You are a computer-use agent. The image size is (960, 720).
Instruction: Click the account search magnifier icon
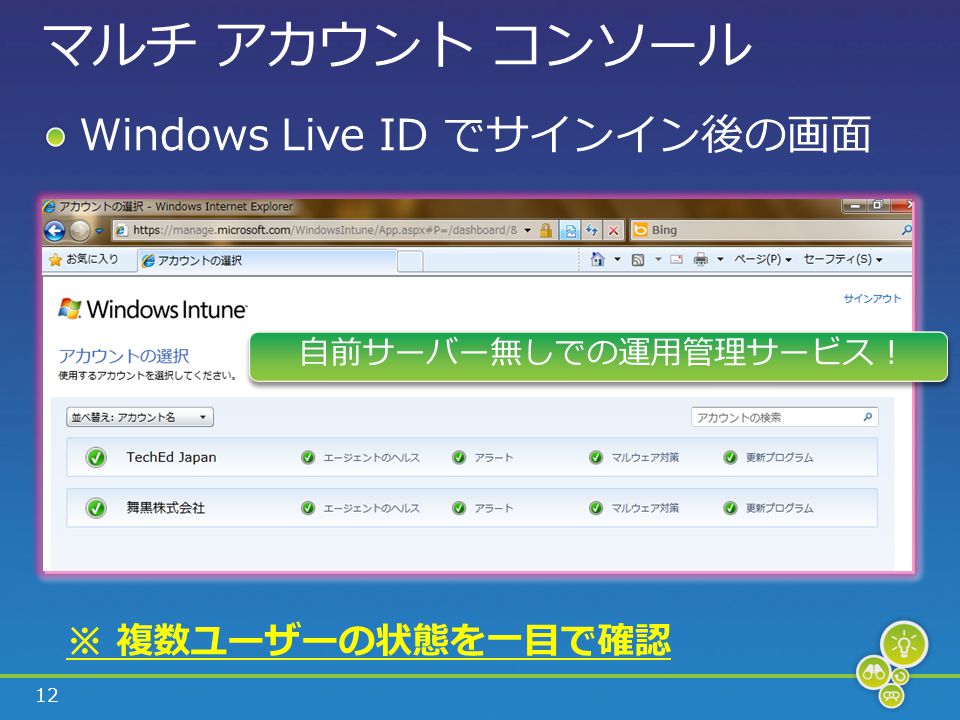tap(868, 417)
